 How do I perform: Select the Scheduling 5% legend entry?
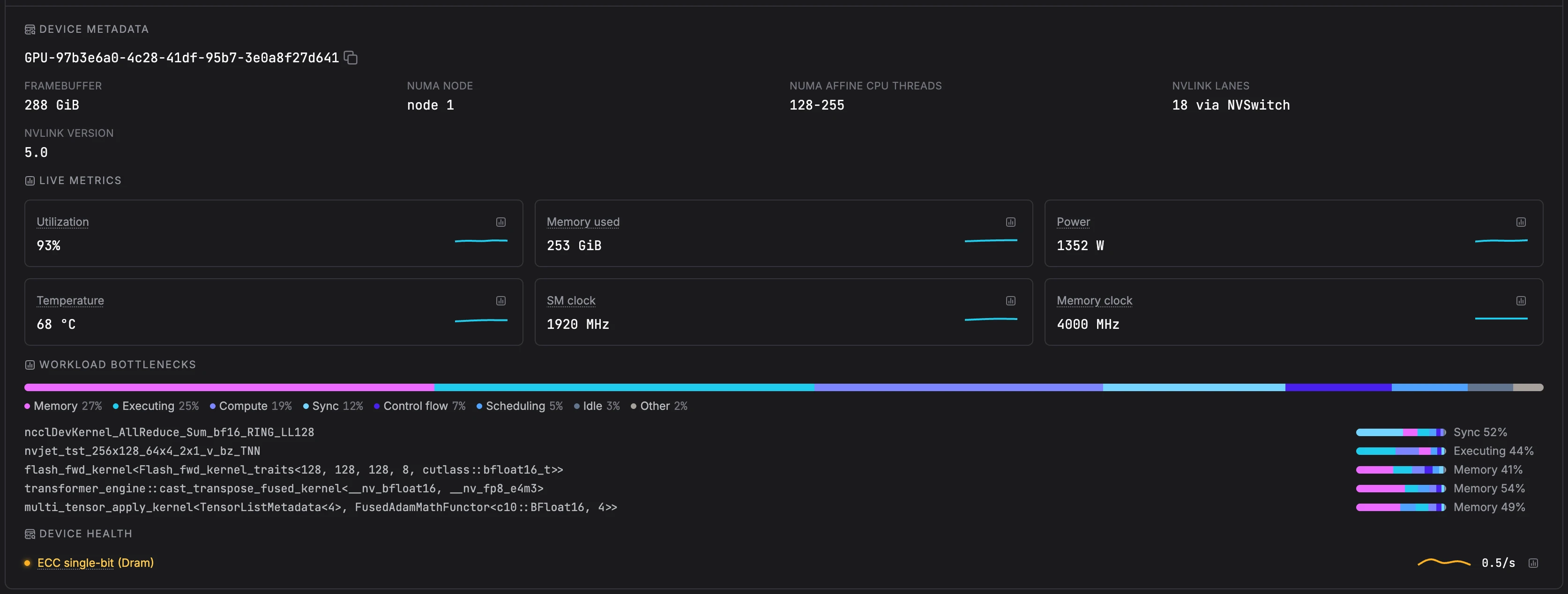coord(520,406)
